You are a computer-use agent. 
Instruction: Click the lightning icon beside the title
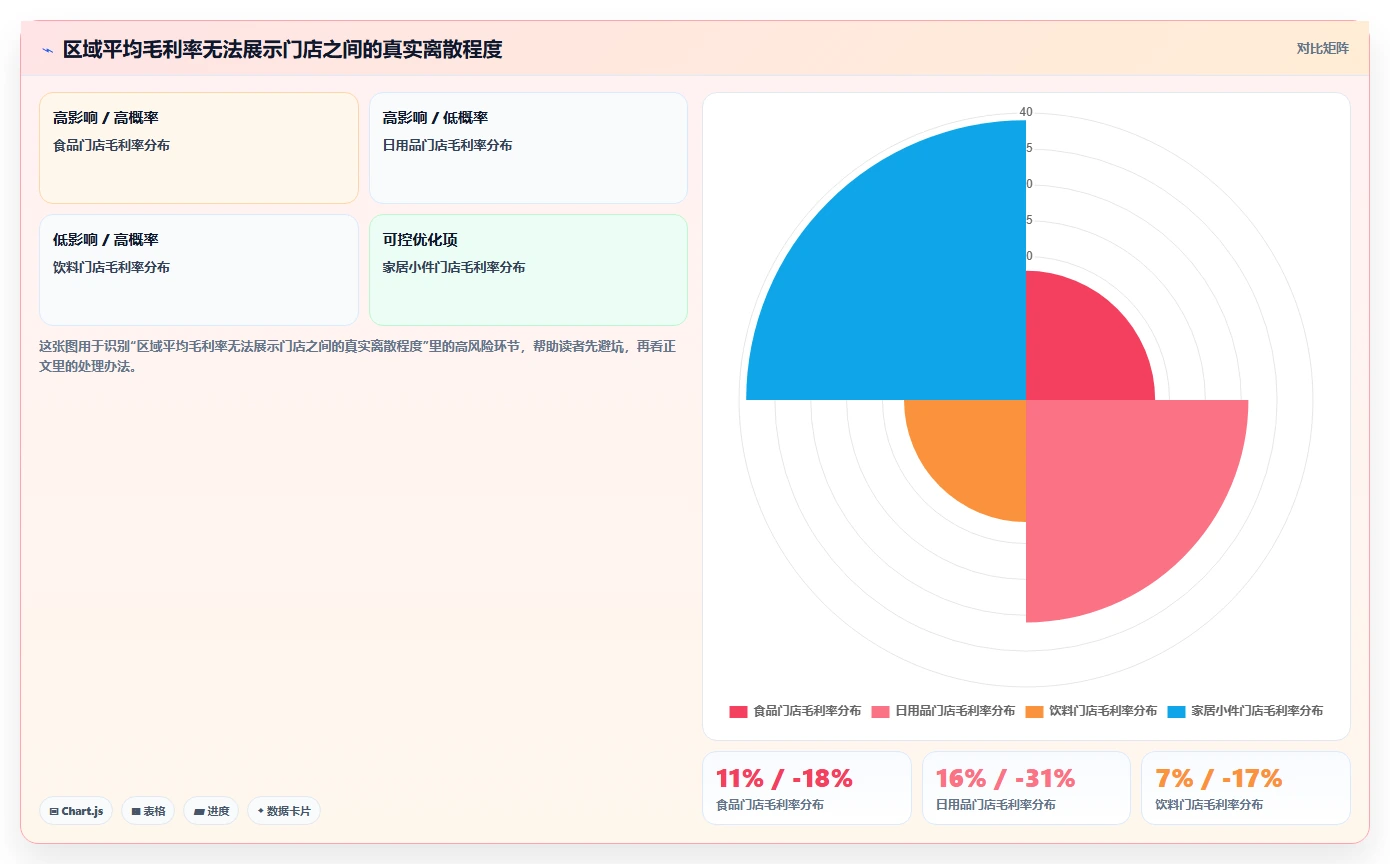click(x=47, y=50)
